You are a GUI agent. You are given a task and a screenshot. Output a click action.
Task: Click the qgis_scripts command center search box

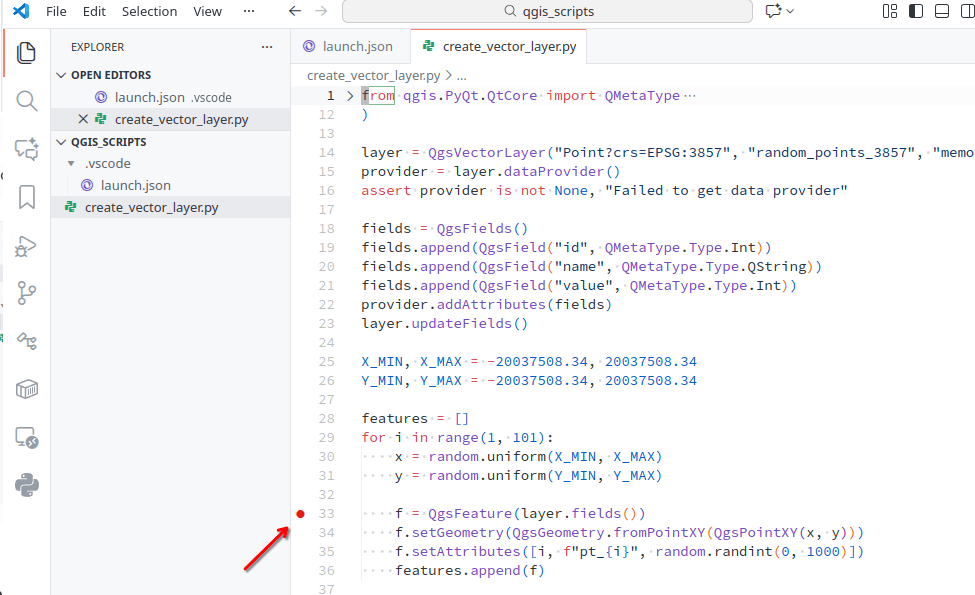click(x=547, y=11)
